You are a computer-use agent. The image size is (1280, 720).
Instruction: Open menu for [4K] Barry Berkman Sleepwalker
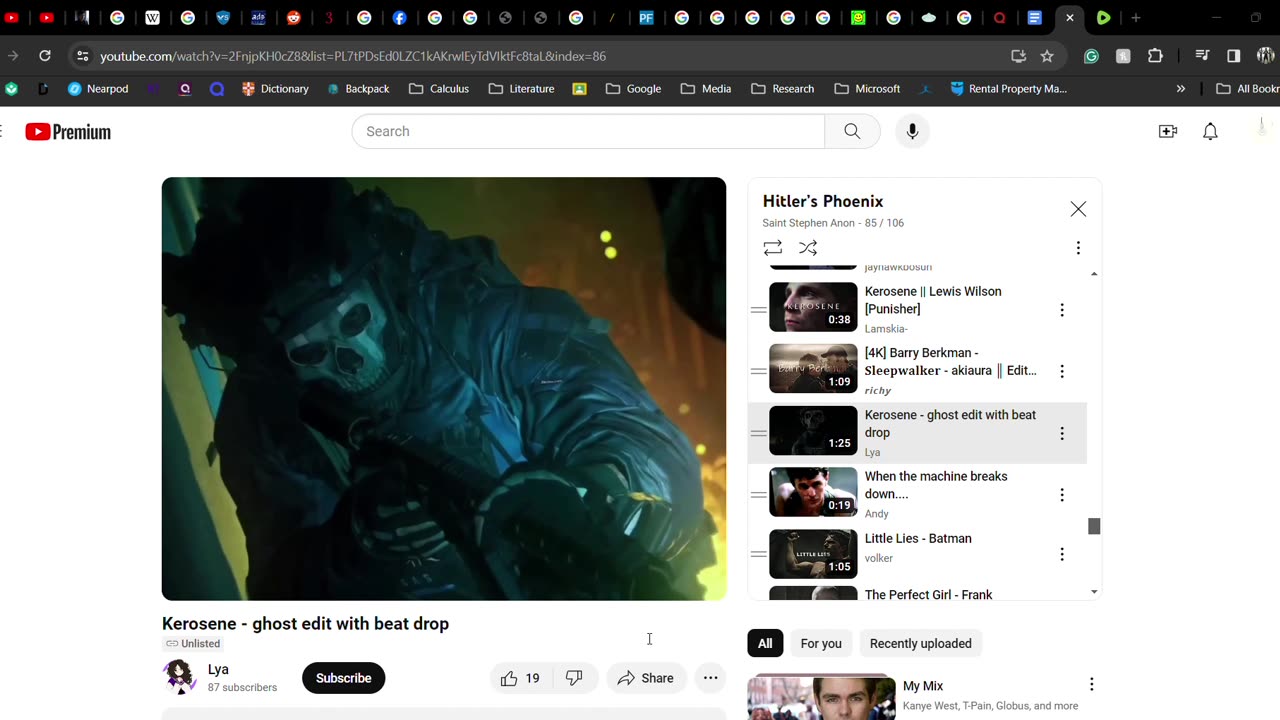coord(1062,371)
